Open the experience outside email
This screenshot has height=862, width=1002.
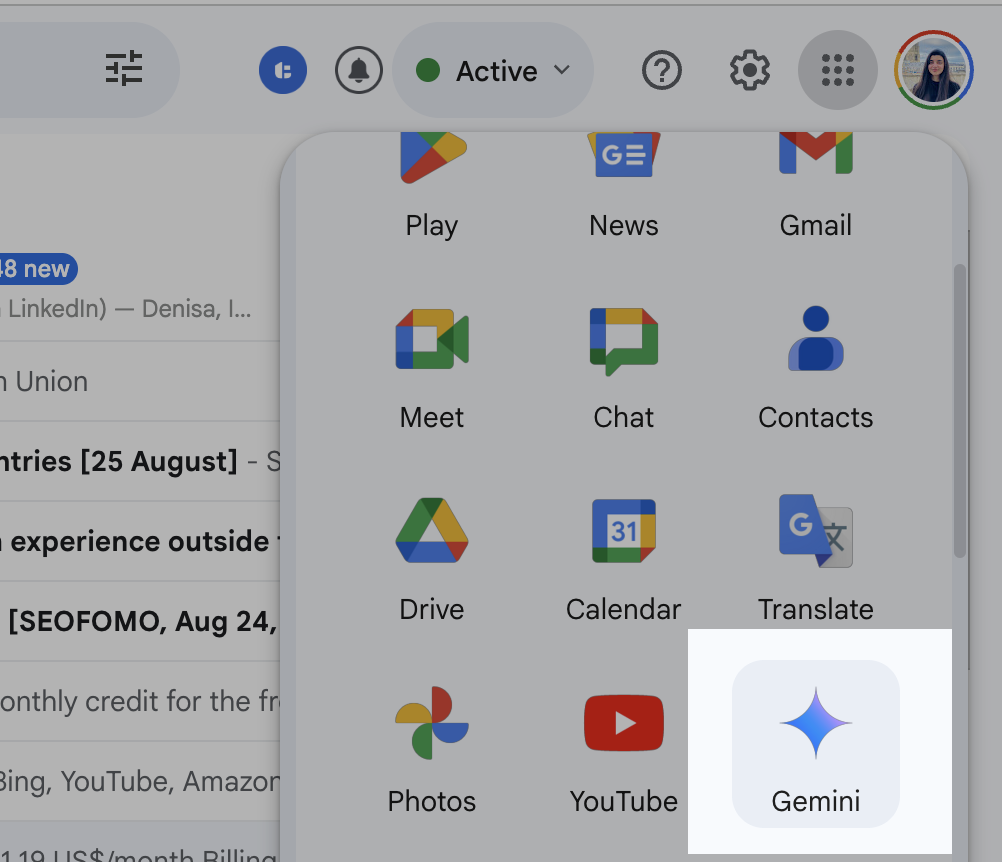click(139, 541)
